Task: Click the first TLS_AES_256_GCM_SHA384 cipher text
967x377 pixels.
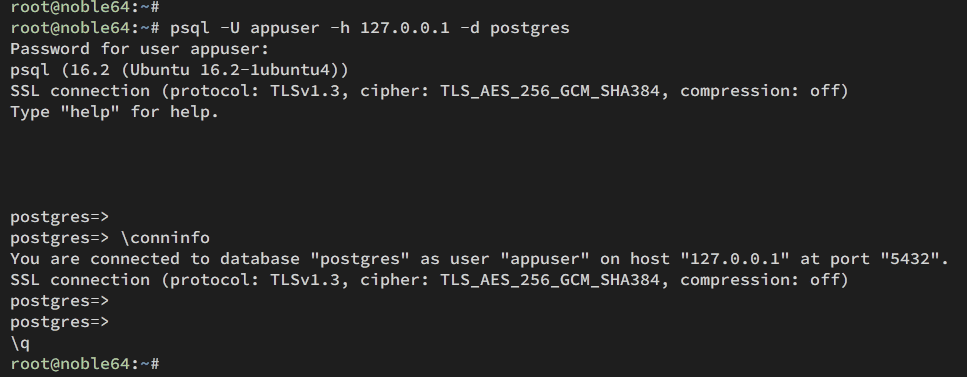Action: [x=549, y=91]
